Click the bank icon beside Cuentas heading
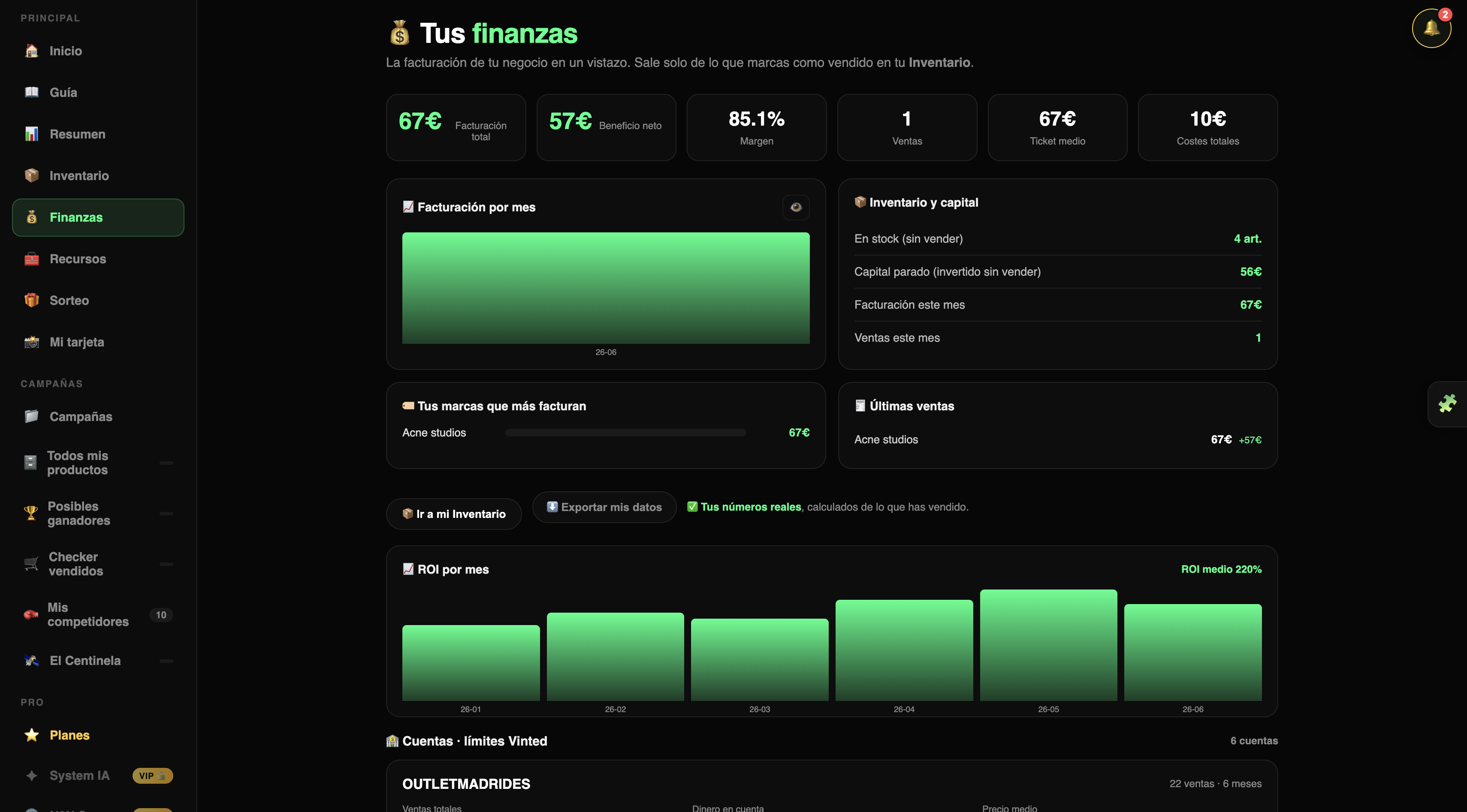Image resolution: width=1467 pixels, height=812 pixels. pos(392,741)
